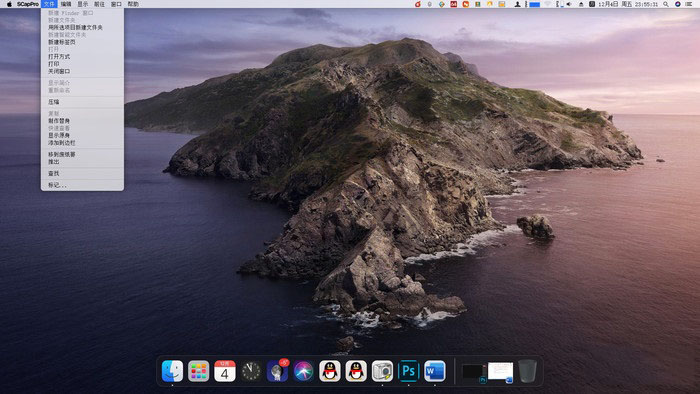Select 推出 in the 文件 menu
The height and width of the screenshot is (394, 700).
(82, 162)
